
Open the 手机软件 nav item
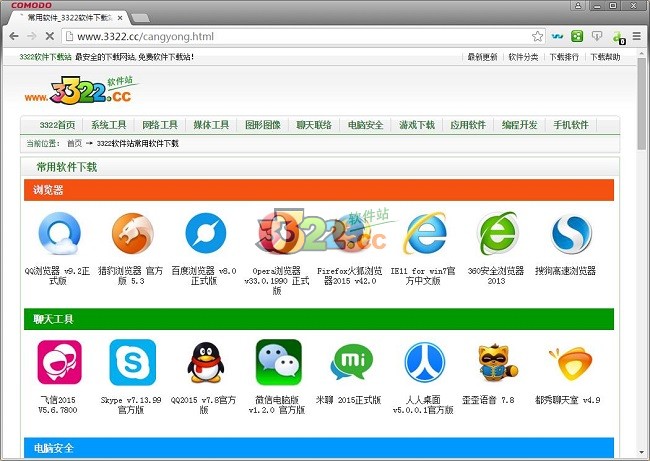[571, 125]
